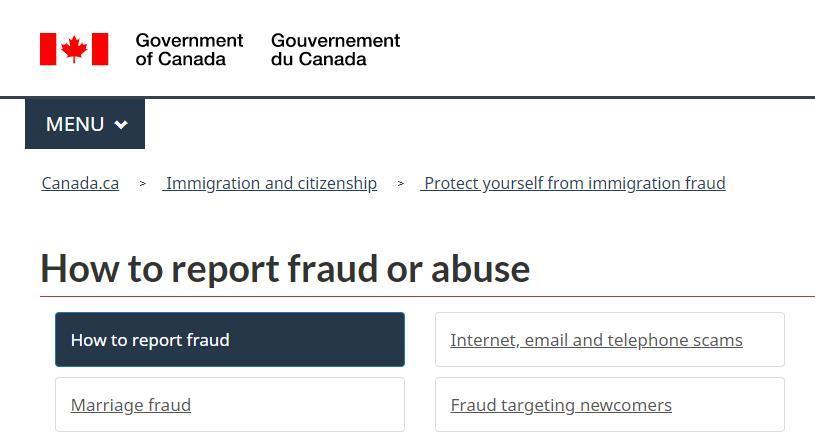Viewport: 815px width, 438px height.
Task: Open Internet, email and telephone scams
Action: pos(596,340)
